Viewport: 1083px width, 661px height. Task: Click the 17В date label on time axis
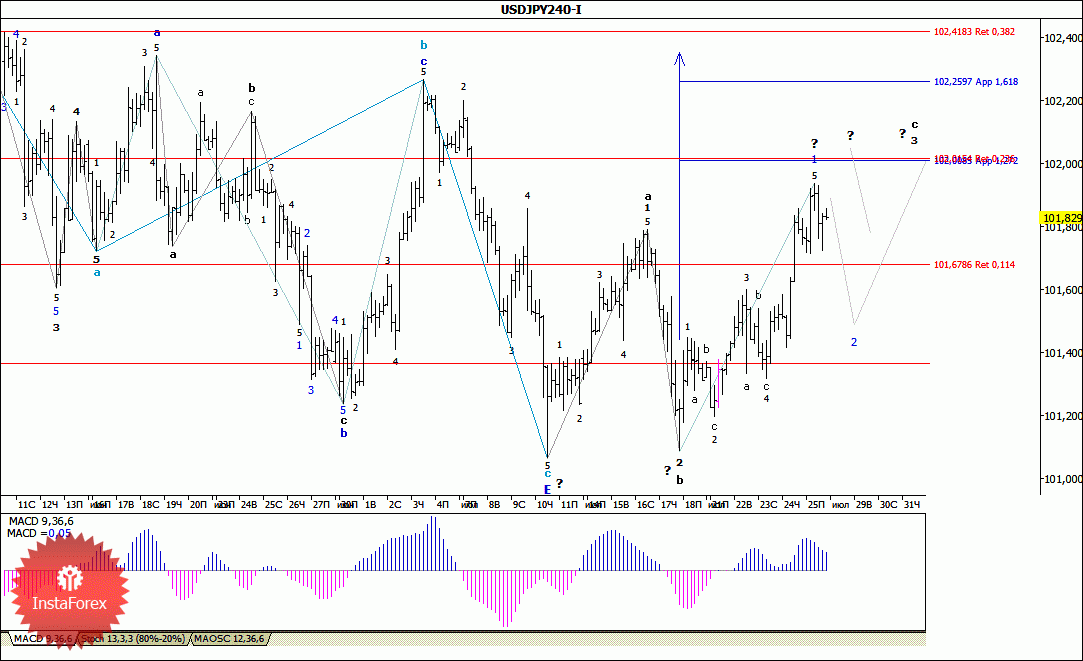click(126, 505)
